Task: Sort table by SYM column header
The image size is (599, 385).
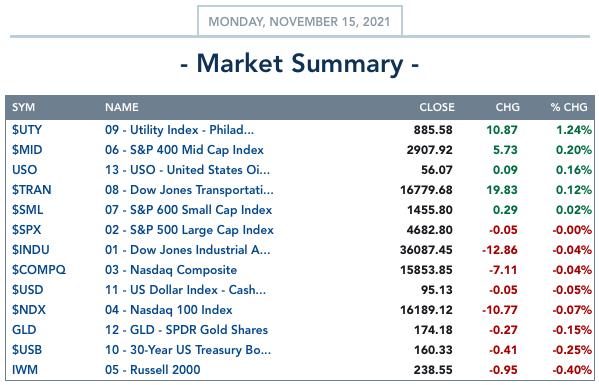Action: pos(23,107)
